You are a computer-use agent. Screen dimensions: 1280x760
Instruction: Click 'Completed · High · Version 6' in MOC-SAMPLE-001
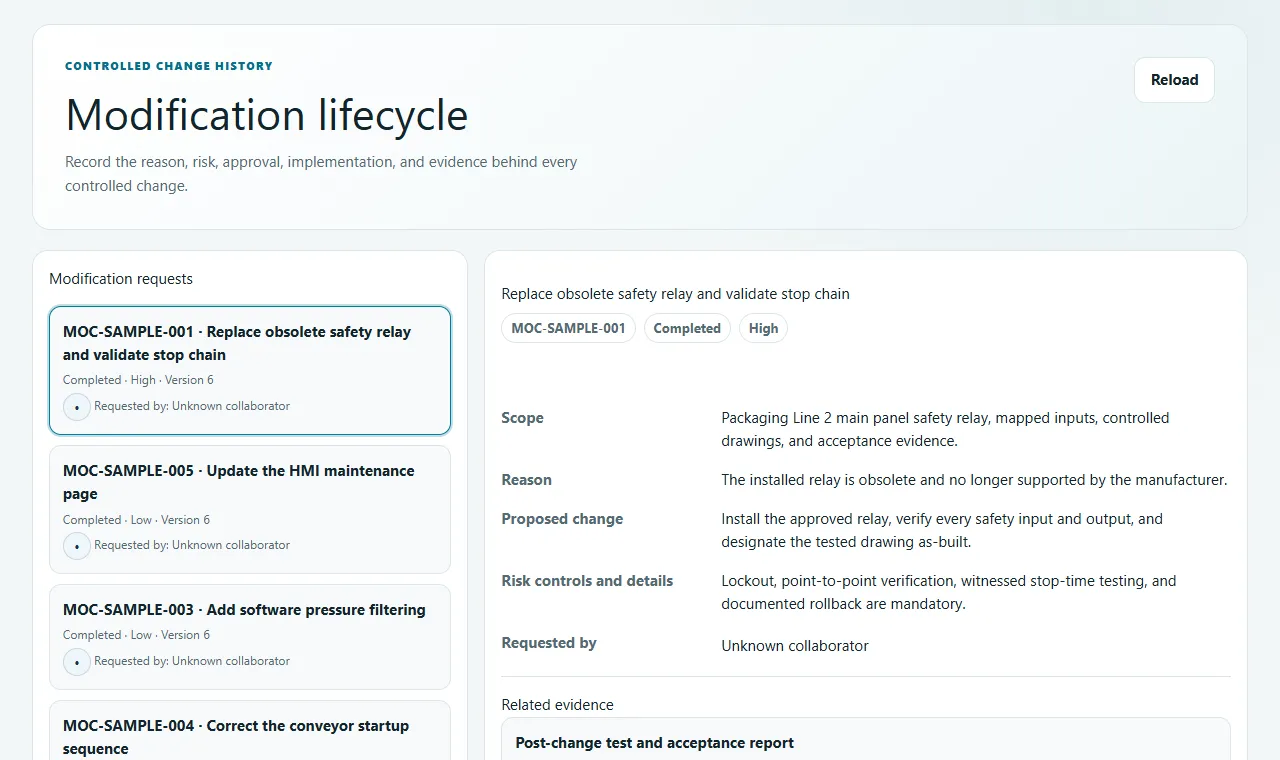click(138, 380)
